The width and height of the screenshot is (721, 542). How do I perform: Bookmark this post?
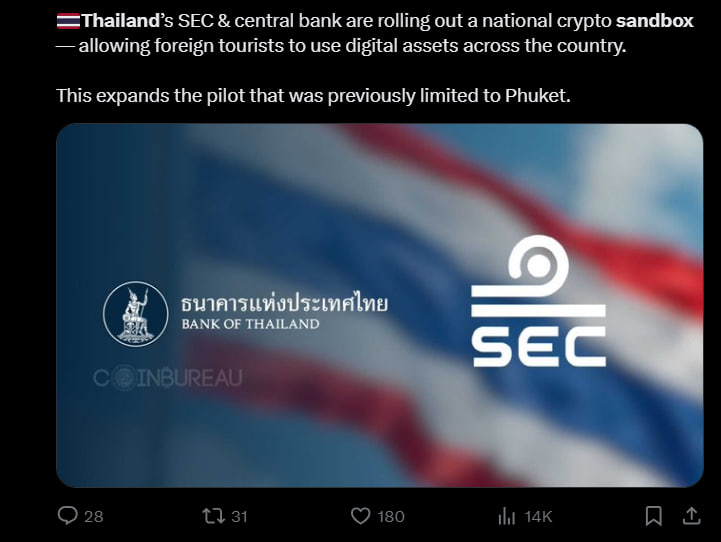653,516
